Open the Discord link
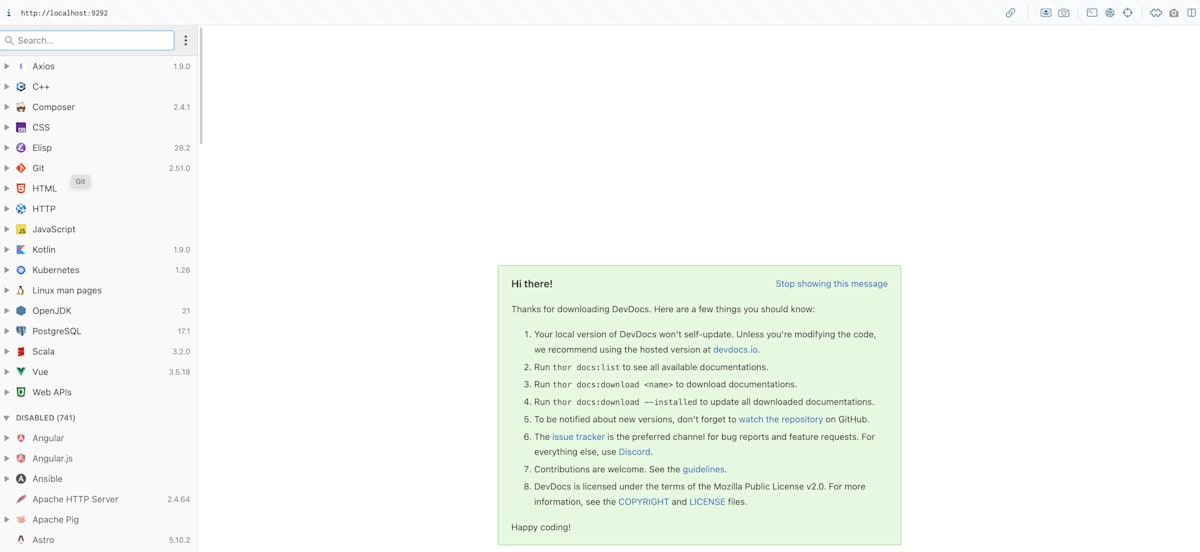1200x552 pixels. [634, 452]
